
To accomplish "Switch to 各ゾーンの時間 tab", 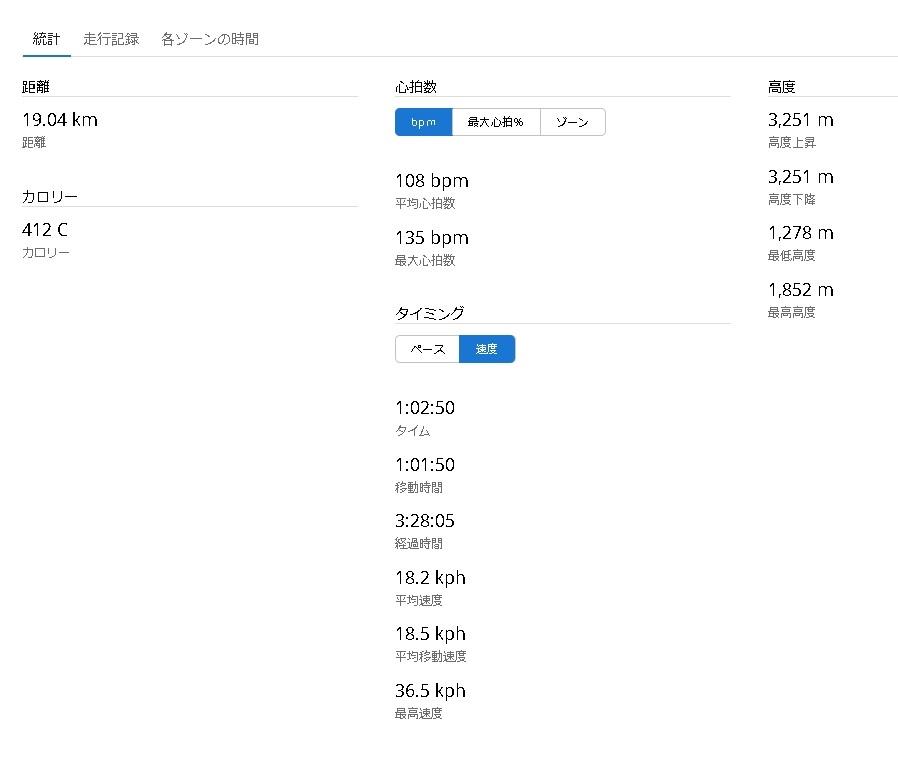I will [x=210, y=39].
